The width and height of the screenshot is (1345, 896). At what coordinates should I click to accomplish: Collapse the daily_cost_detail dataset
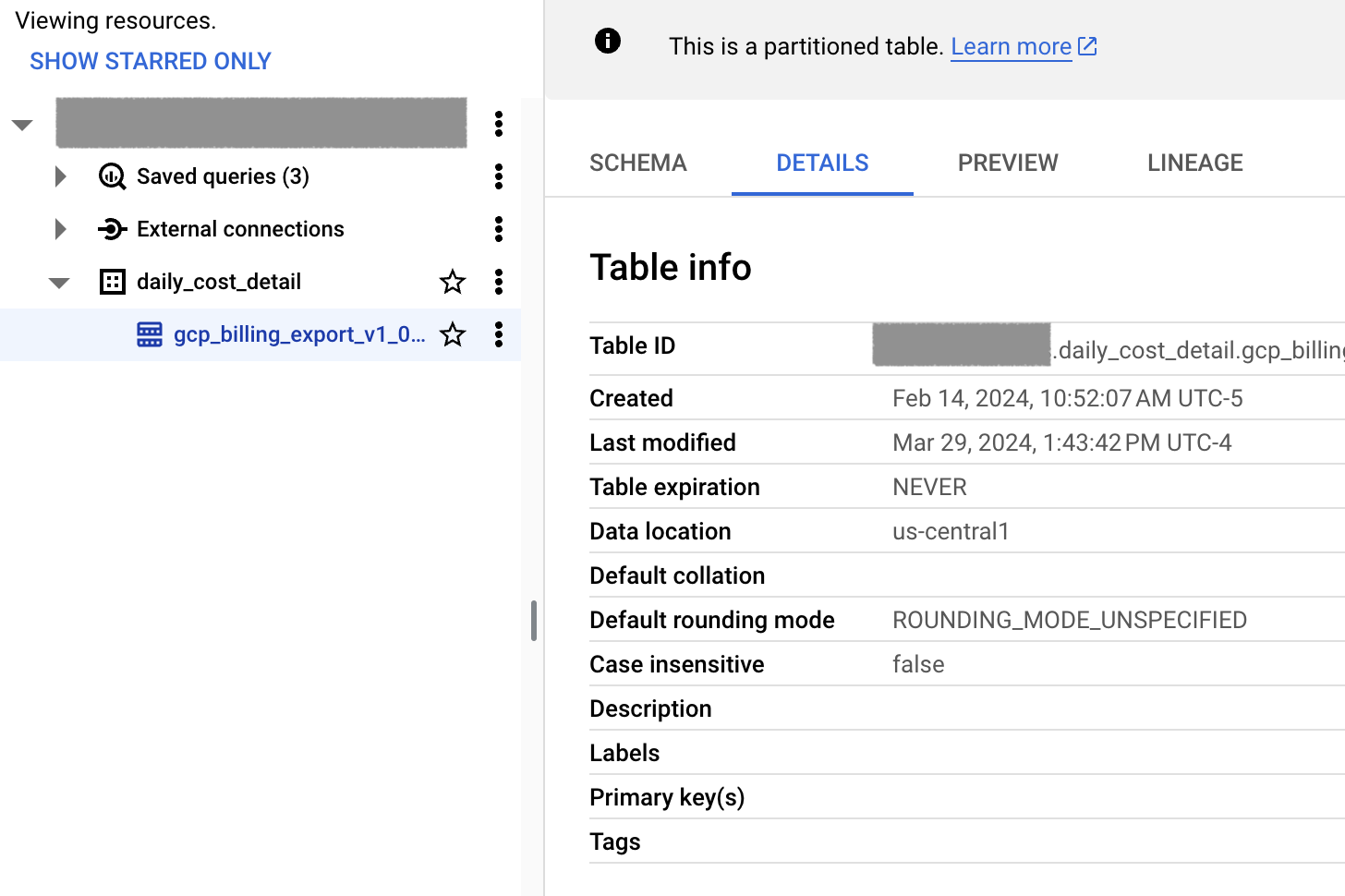tap(59, 283)
